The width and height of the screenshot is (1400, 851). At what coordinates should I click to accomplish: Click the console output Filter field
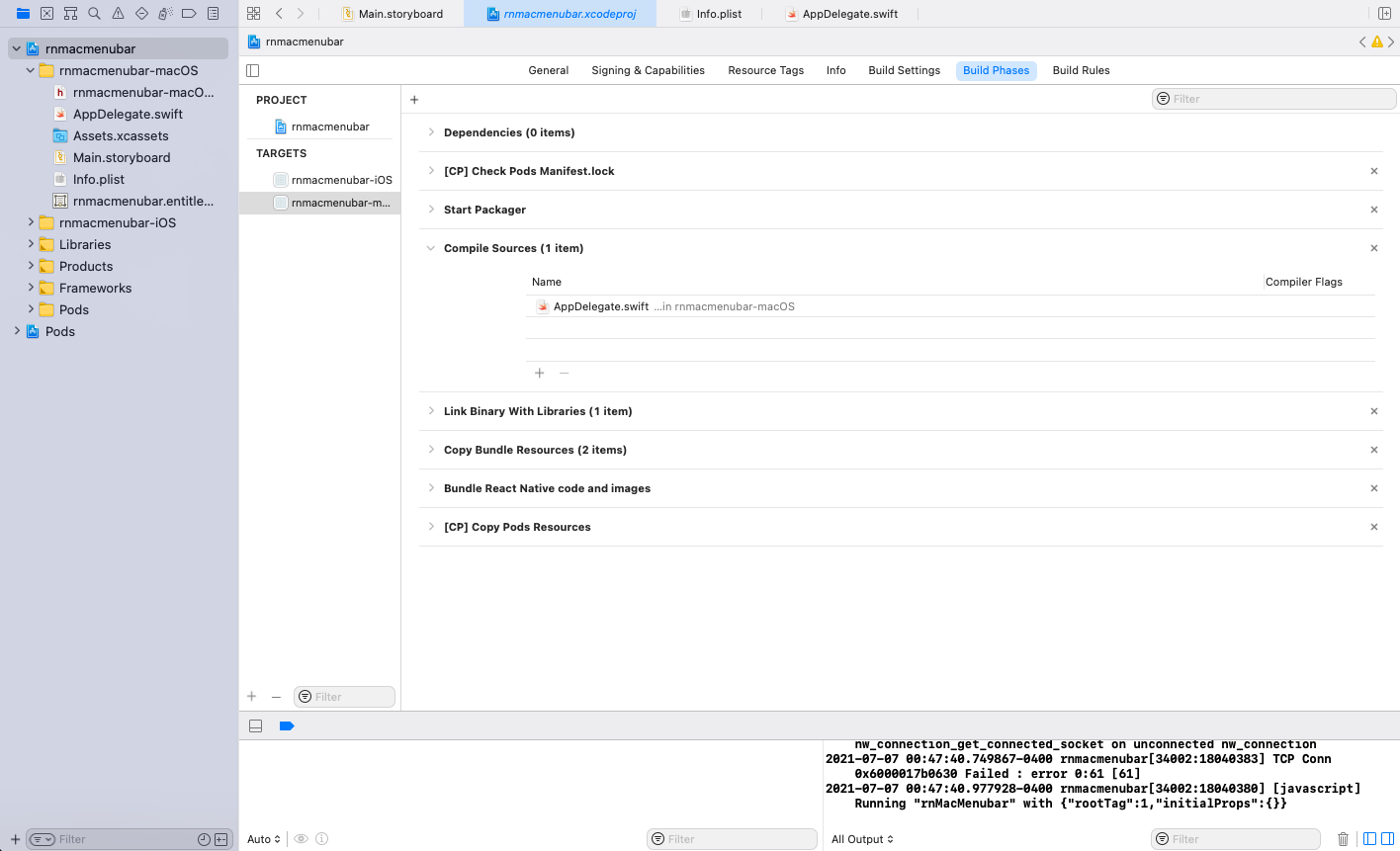1236,839
